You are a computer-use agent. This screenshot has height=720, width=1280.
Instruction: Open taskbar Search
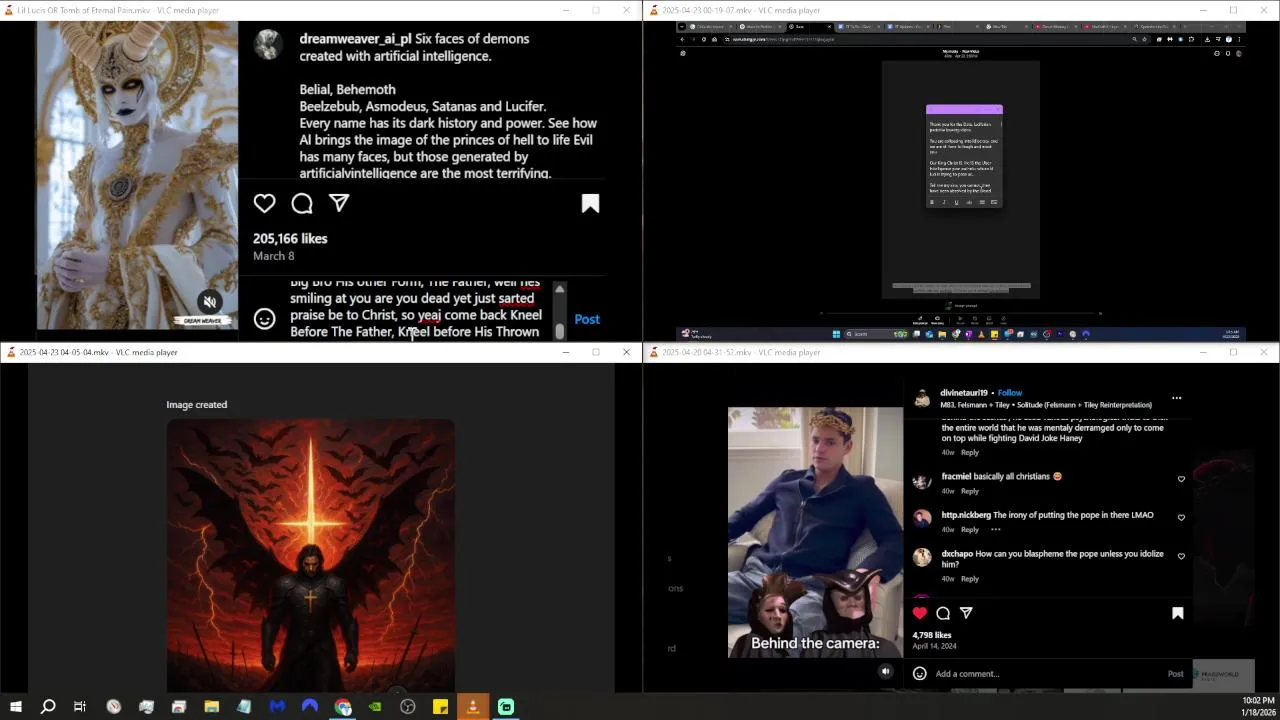47,707
